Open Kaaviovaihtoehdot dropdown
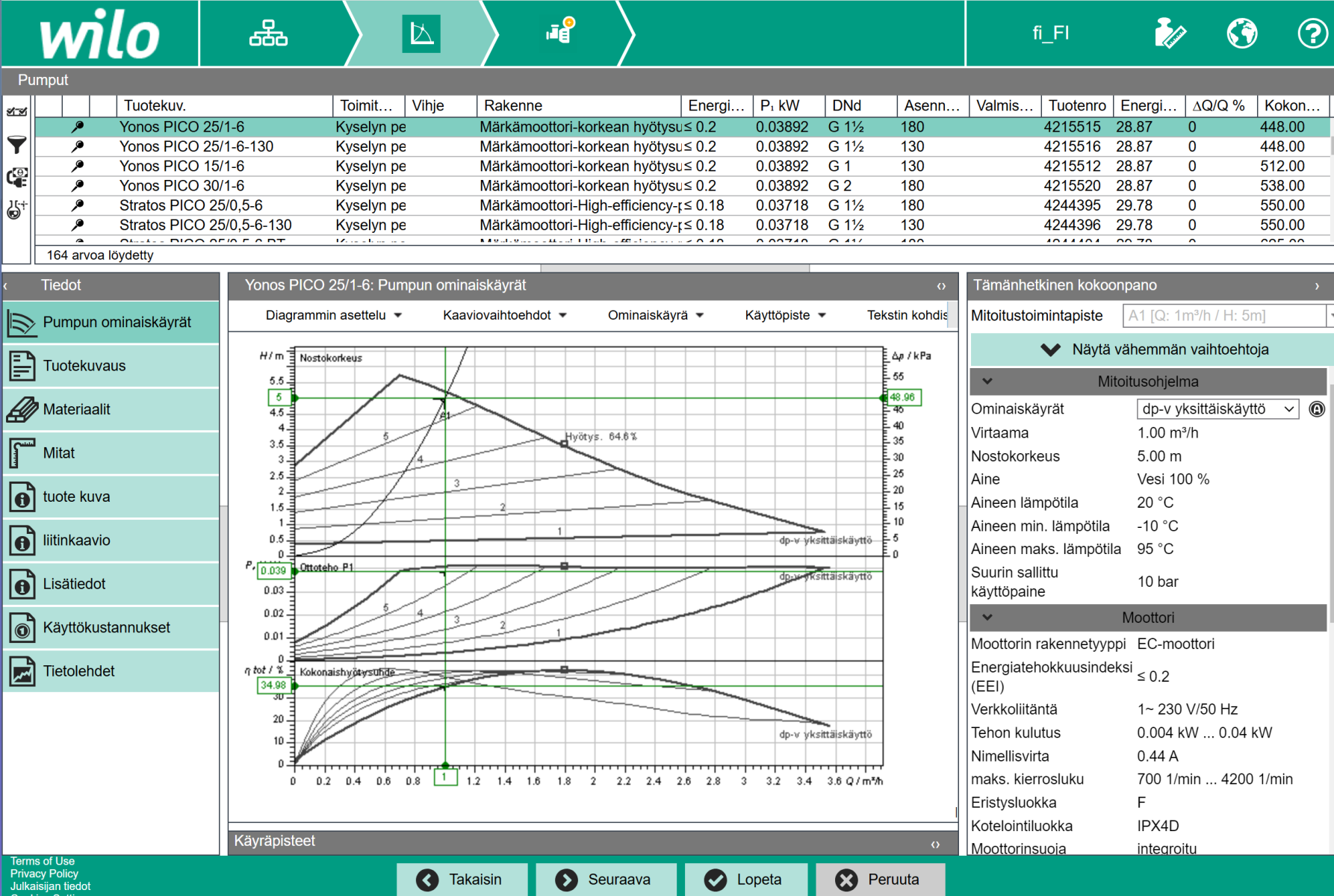 click(505, 315)
